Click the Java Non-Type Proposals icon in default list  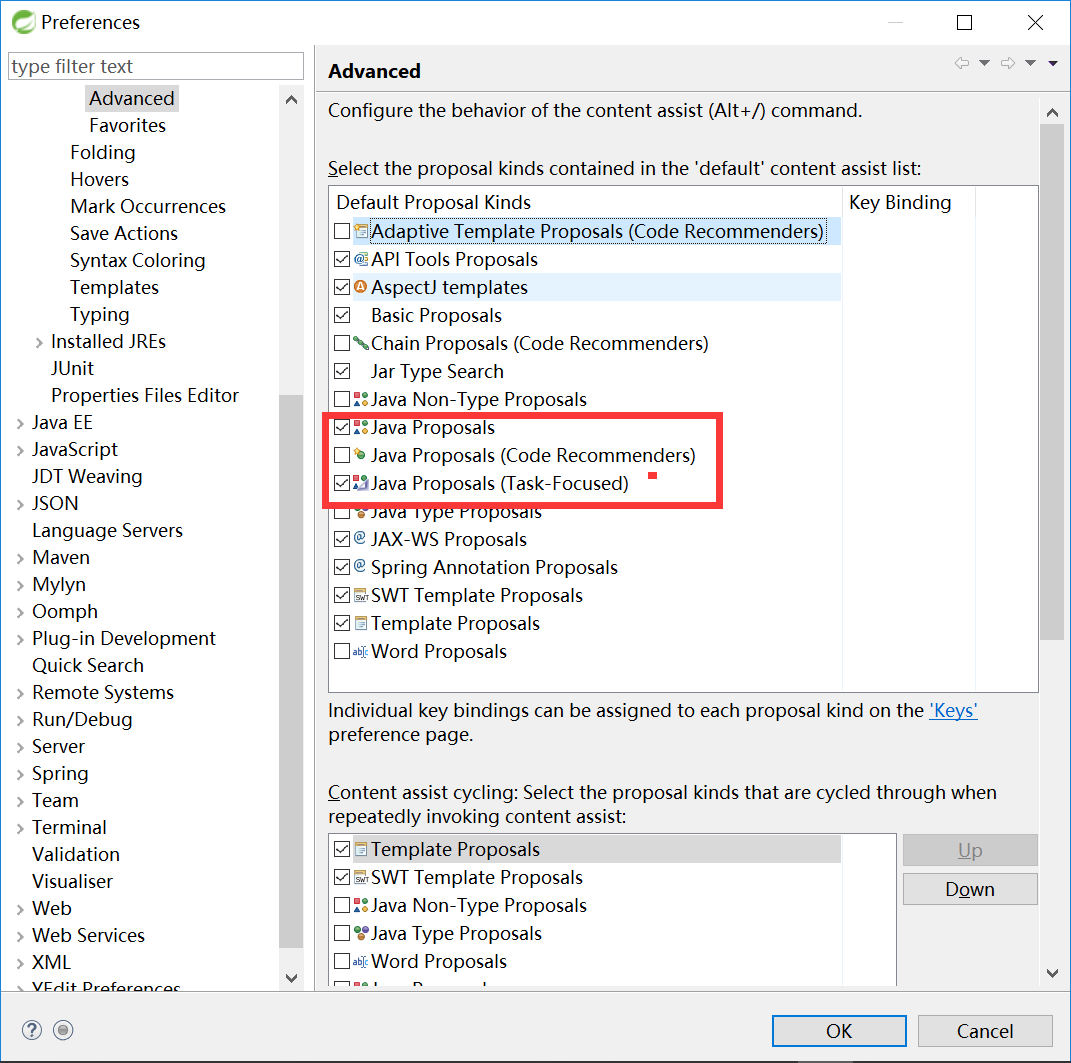[361, 399]
